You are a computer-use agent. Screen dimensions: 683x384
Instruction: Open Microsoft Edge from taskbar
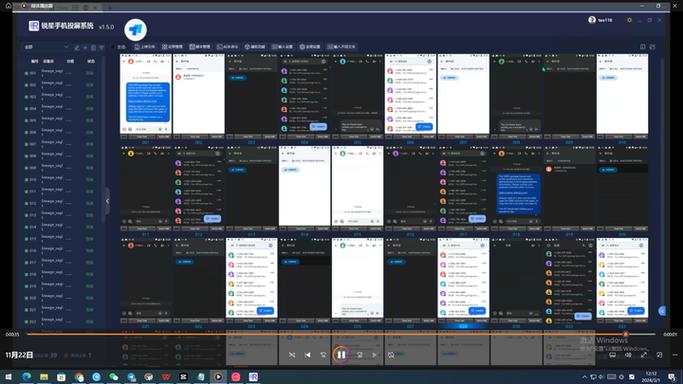point(27,377)
